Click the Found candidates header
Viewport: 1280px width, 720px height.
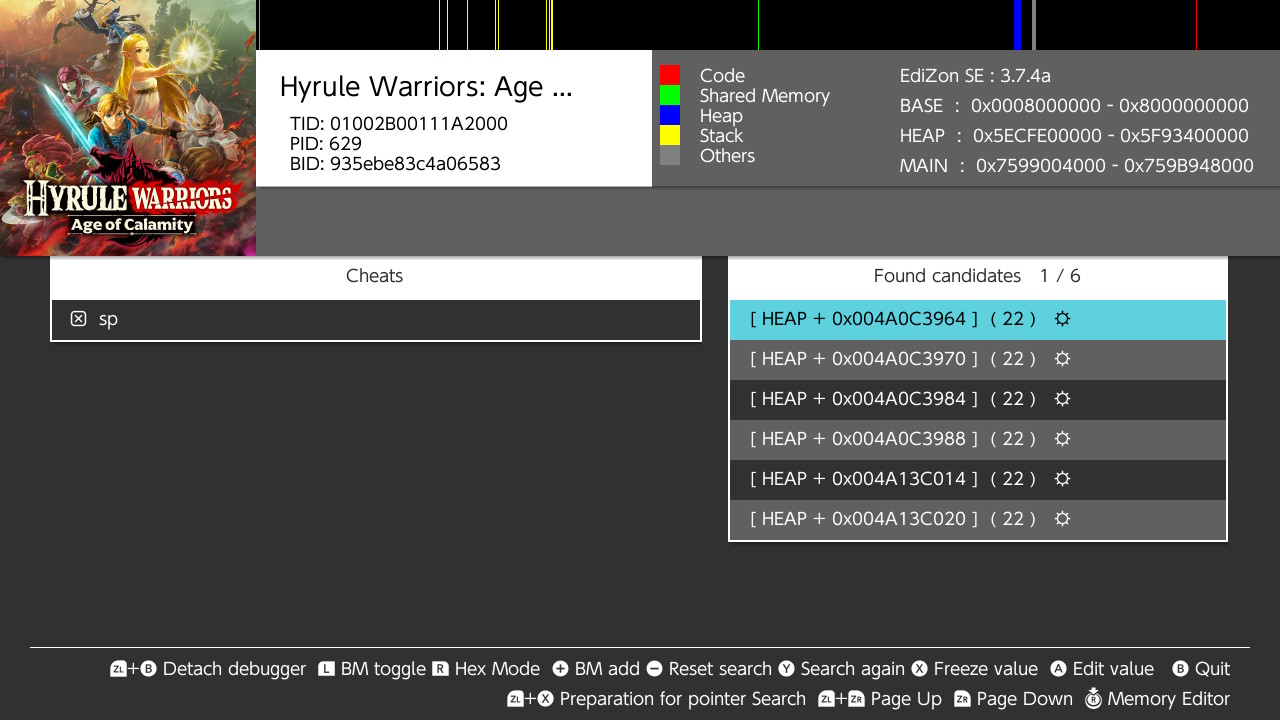point(977,276)
